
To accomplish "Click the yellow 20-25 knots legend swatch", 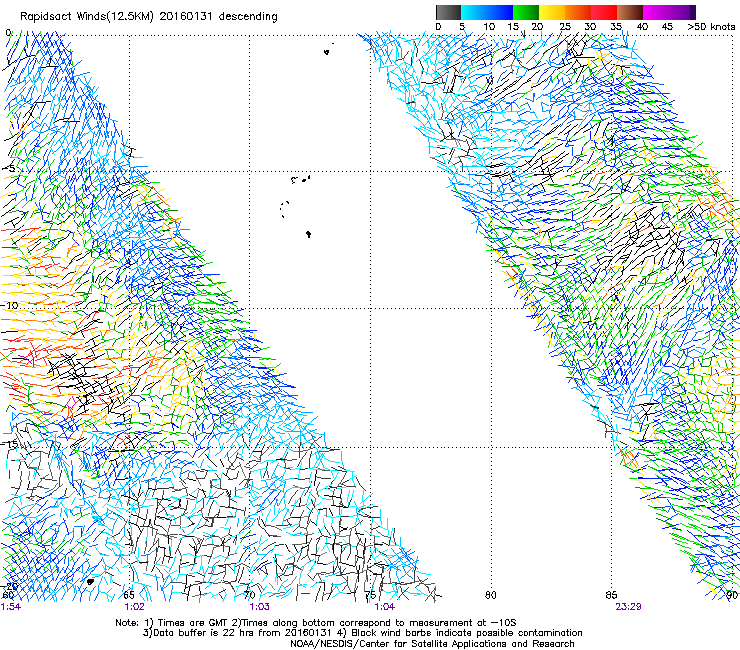I will click(552, 12).
